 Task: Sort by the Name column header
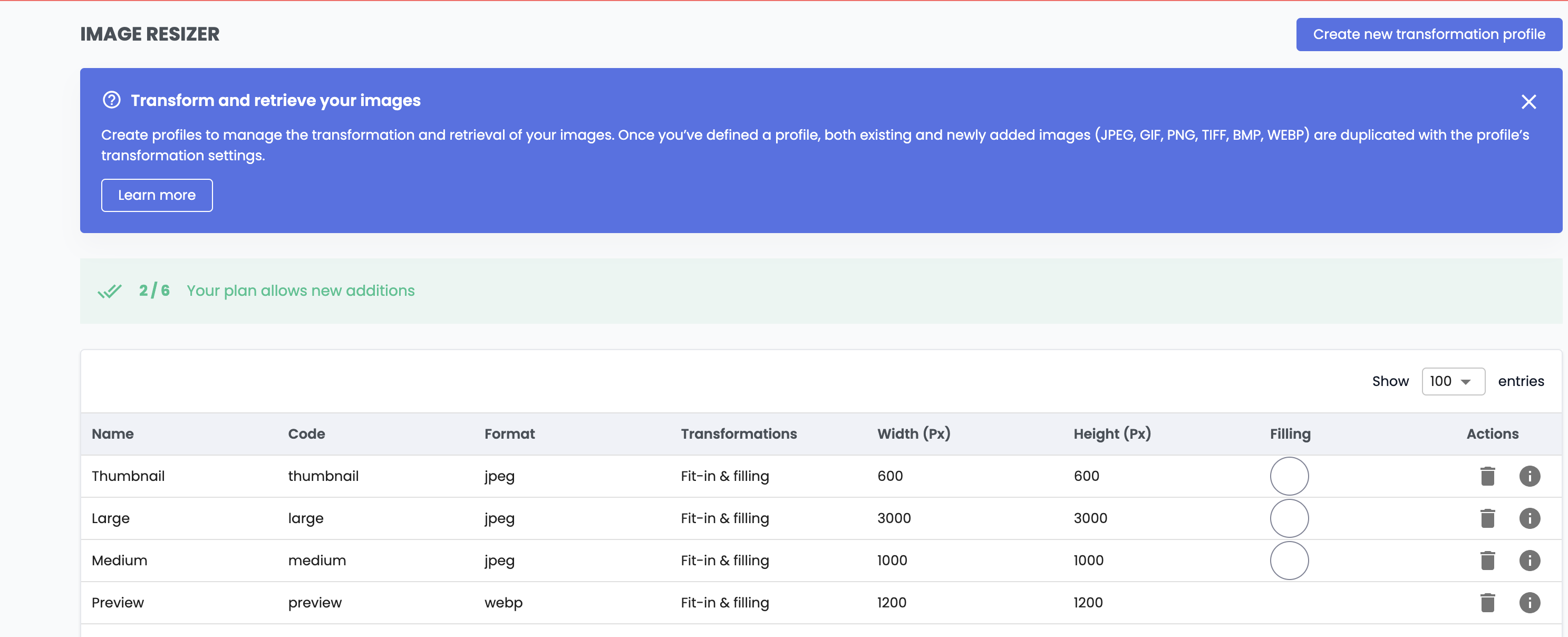click(x=113, y=433)
